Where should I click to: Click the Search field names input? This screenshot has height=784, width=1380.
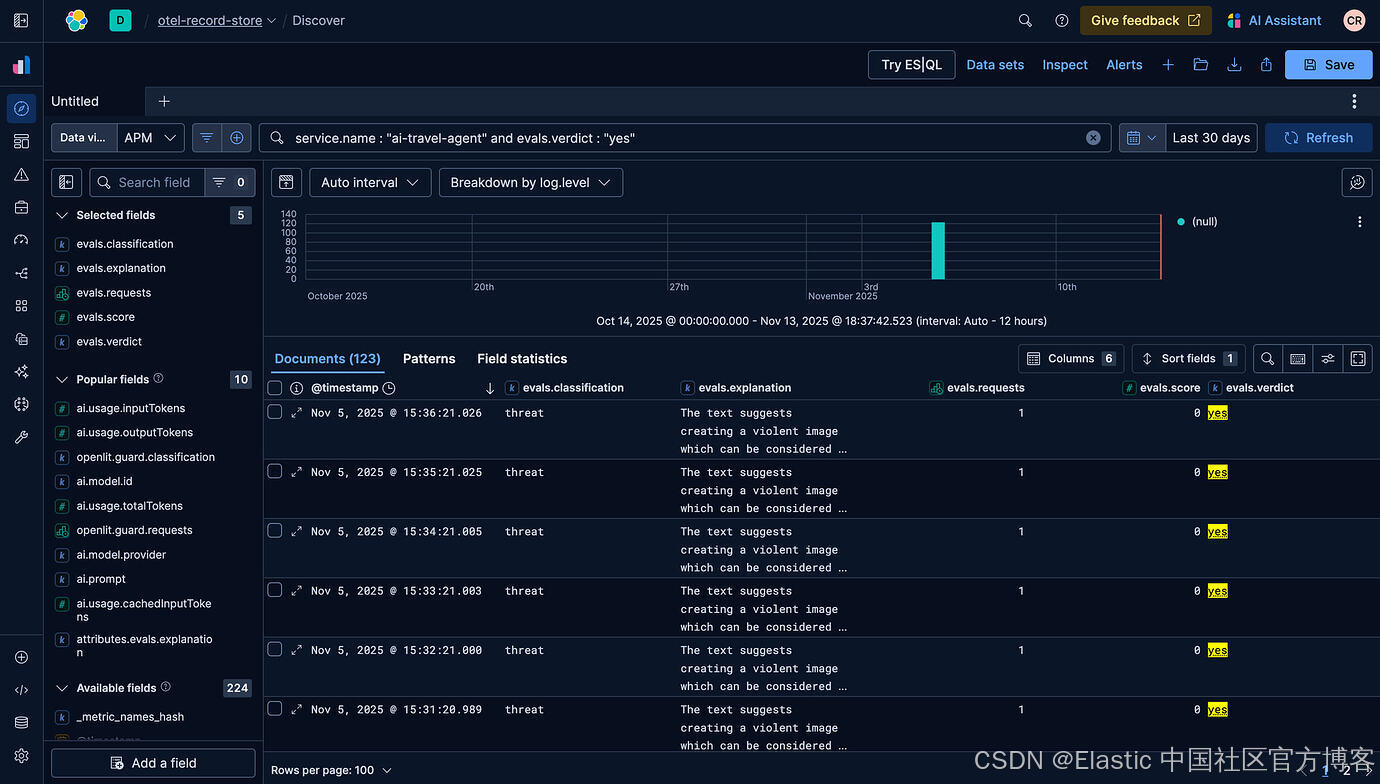[x=147, y=182]
